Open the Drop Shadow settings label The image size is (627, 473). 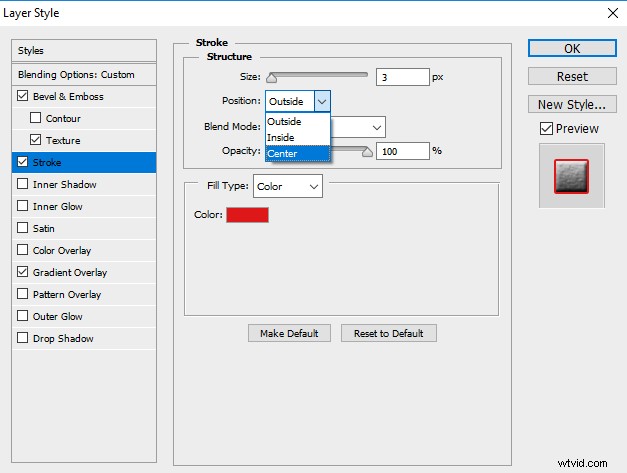coord(63,338)
